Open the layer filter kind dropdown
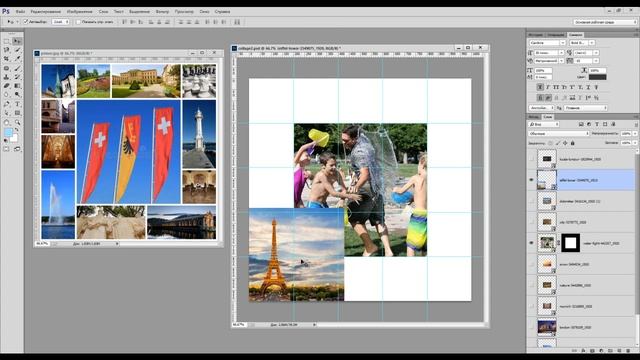The width and height of the screenshot is (640, 360). click(x=544, y=124)
